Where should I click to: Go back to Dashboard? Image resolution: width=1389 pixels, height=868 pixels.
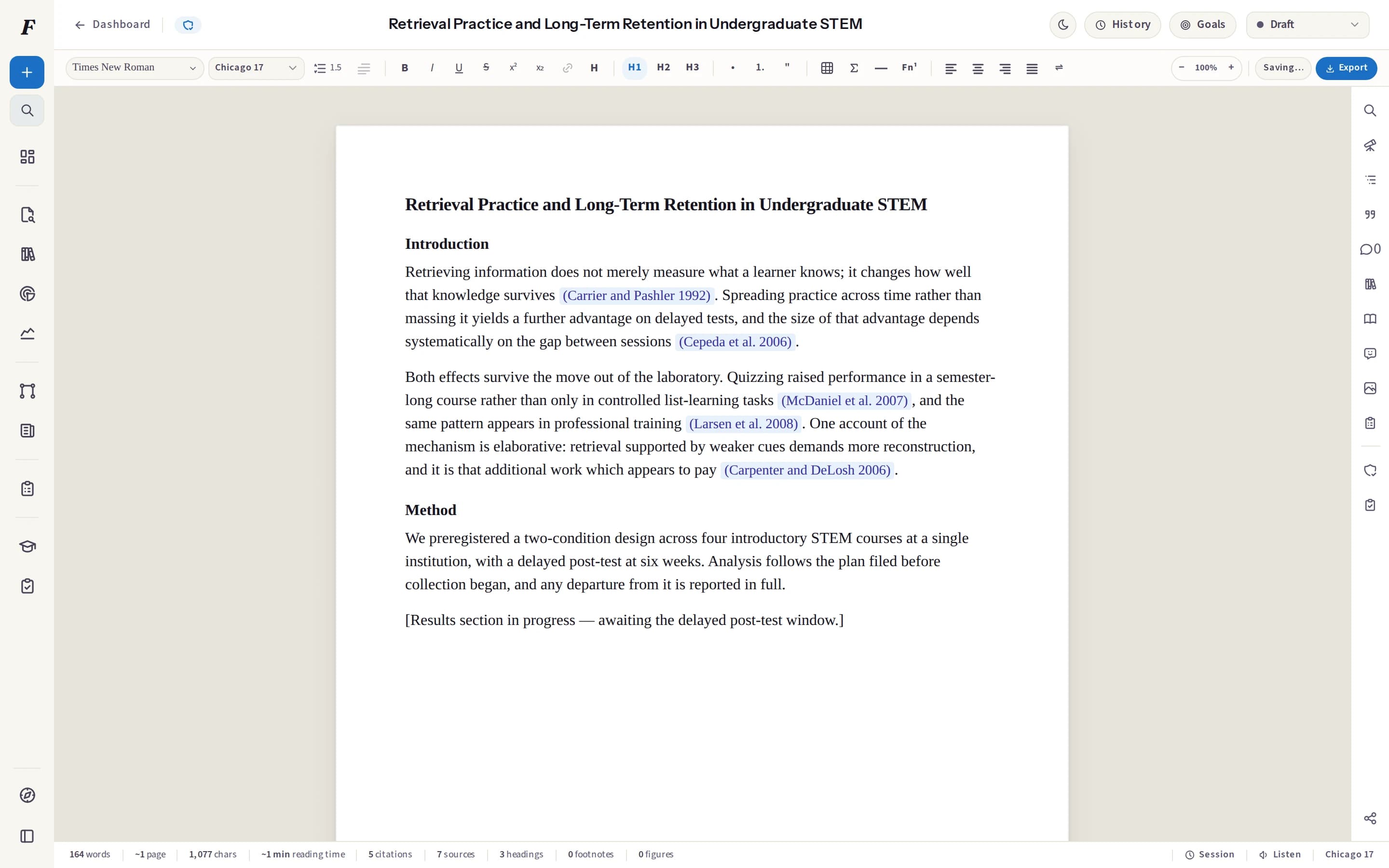[112, 25]
